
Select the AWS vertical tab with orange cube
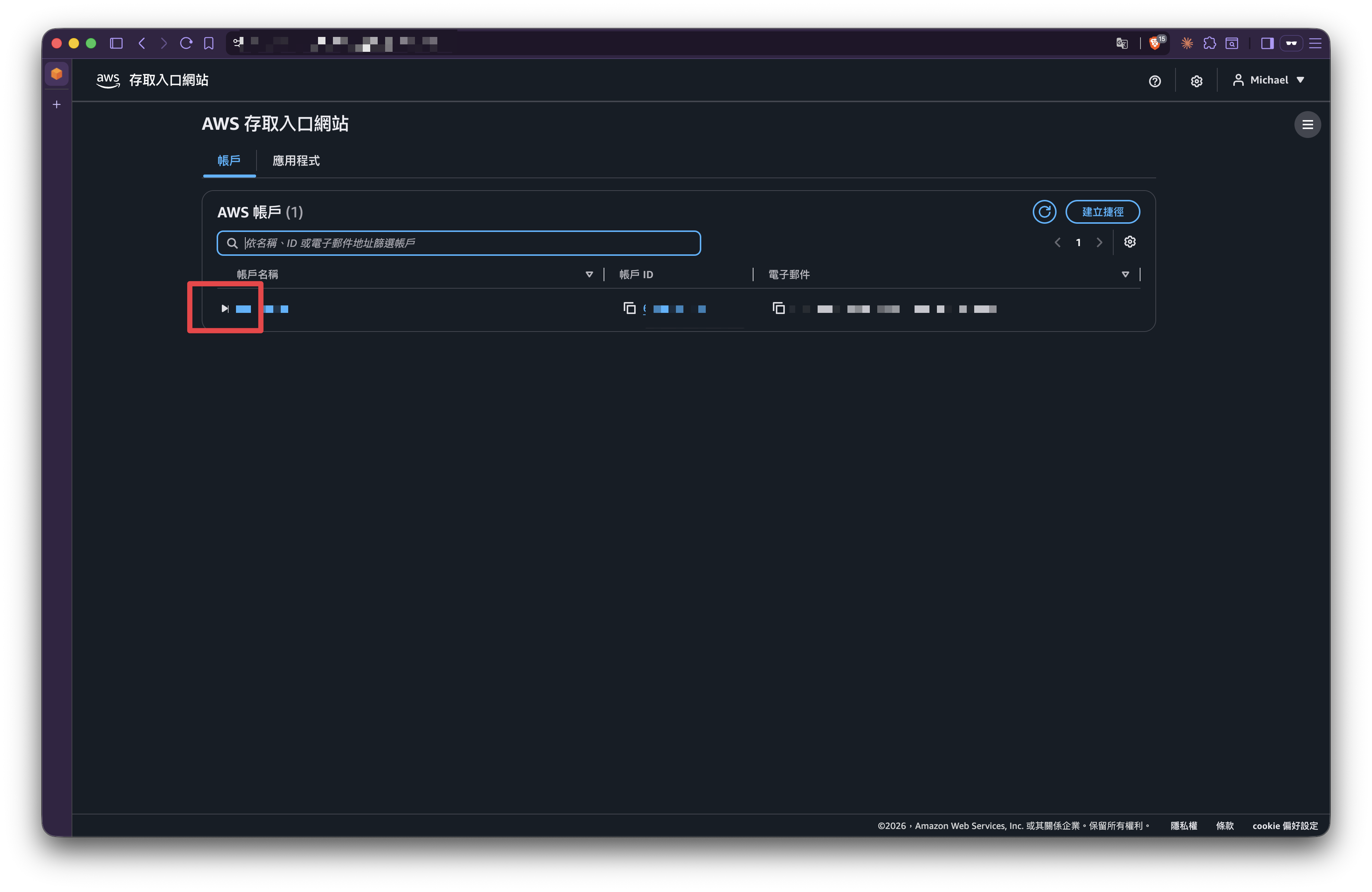(x=57, y=74)
